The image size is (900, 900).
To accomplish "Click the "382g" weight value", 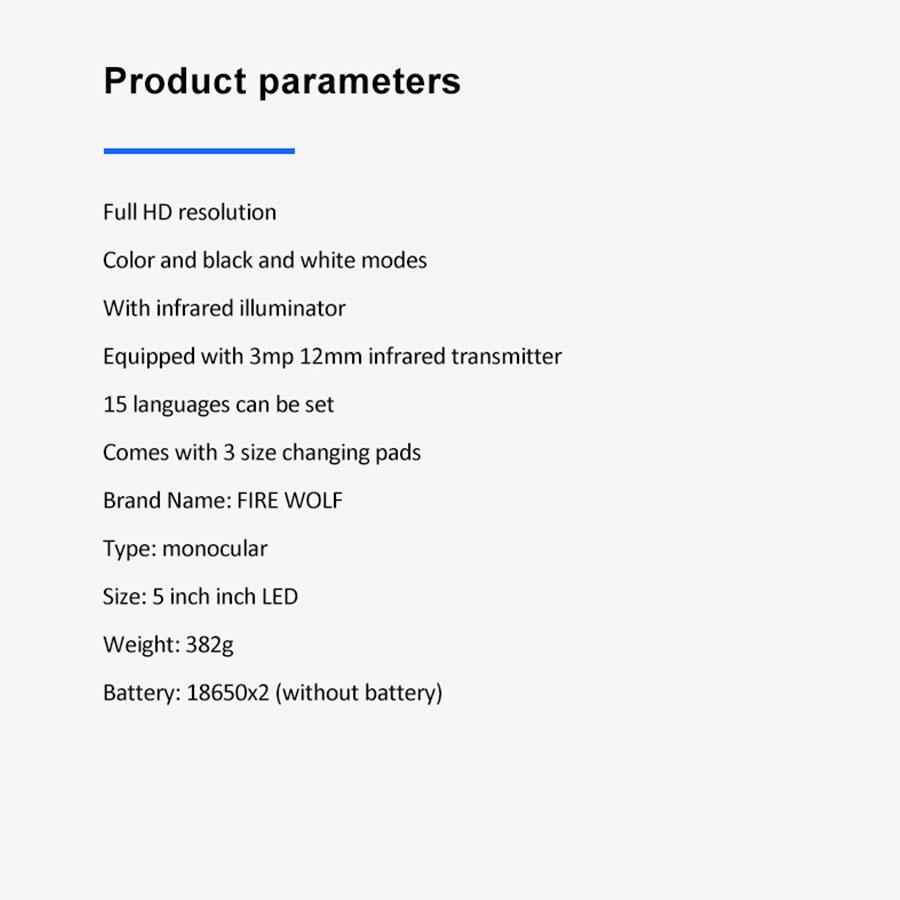I will coord(210,644).
